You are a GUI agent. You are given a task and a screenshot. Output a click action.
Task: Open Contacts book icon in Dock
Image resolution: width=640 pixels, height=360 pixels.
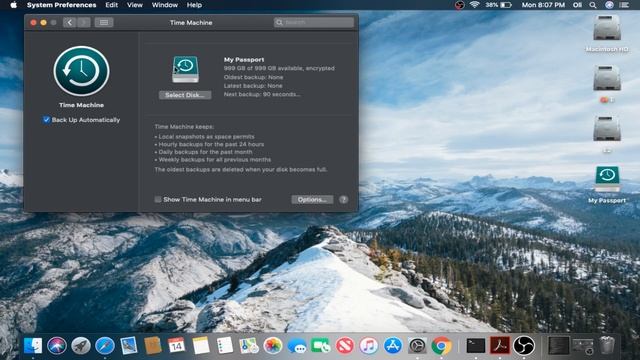coord(153,346)
